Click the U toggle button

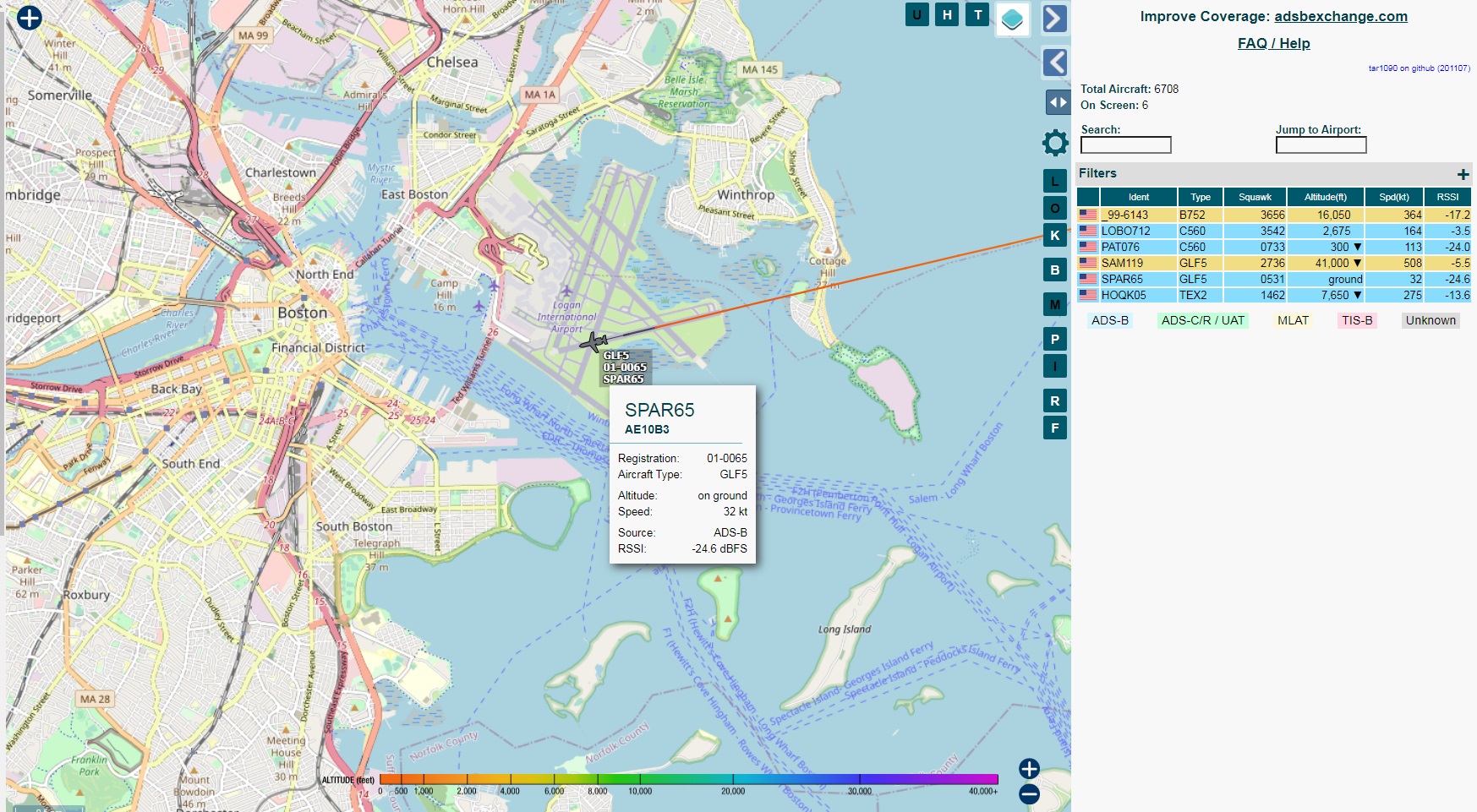coord(916,14)
